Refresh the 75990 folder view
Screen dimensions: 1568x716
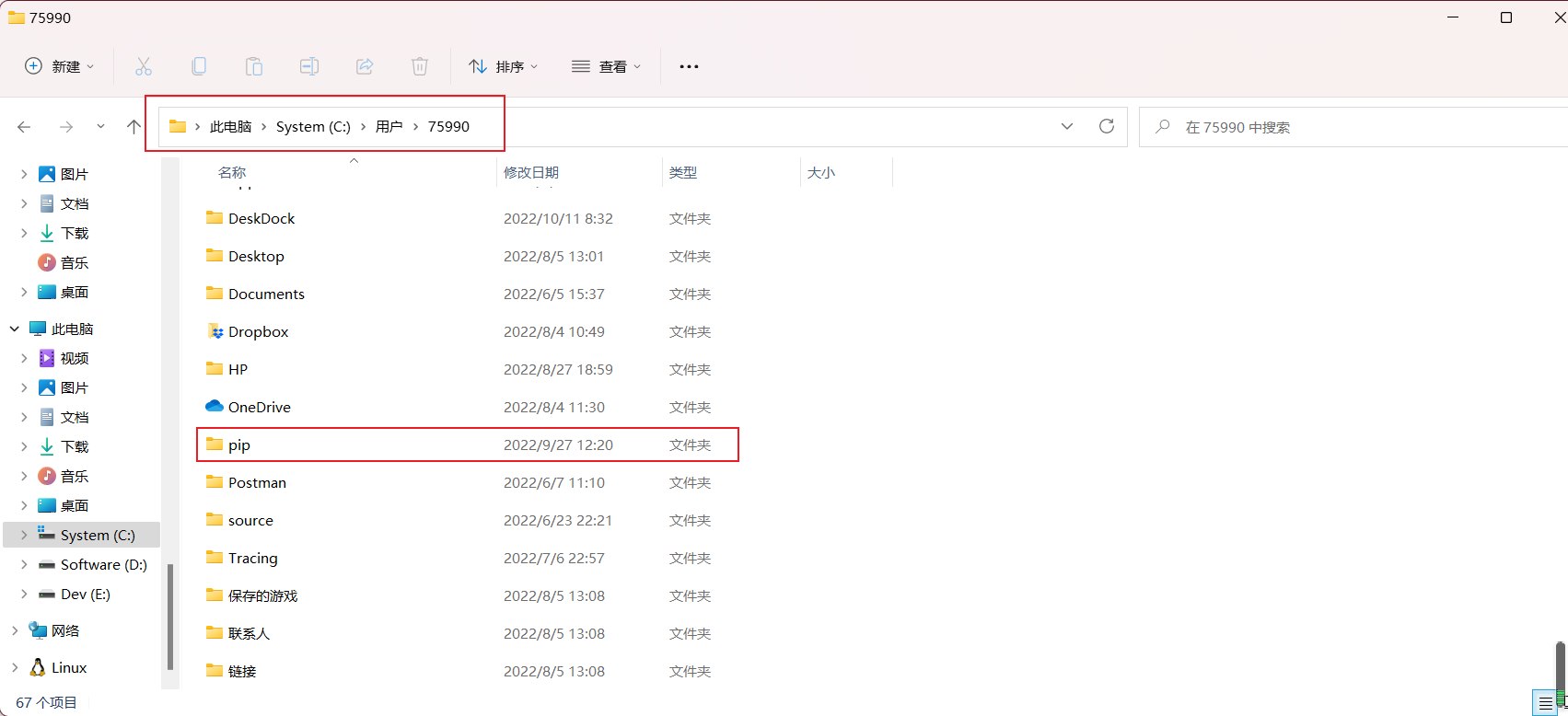point(1107,126)
